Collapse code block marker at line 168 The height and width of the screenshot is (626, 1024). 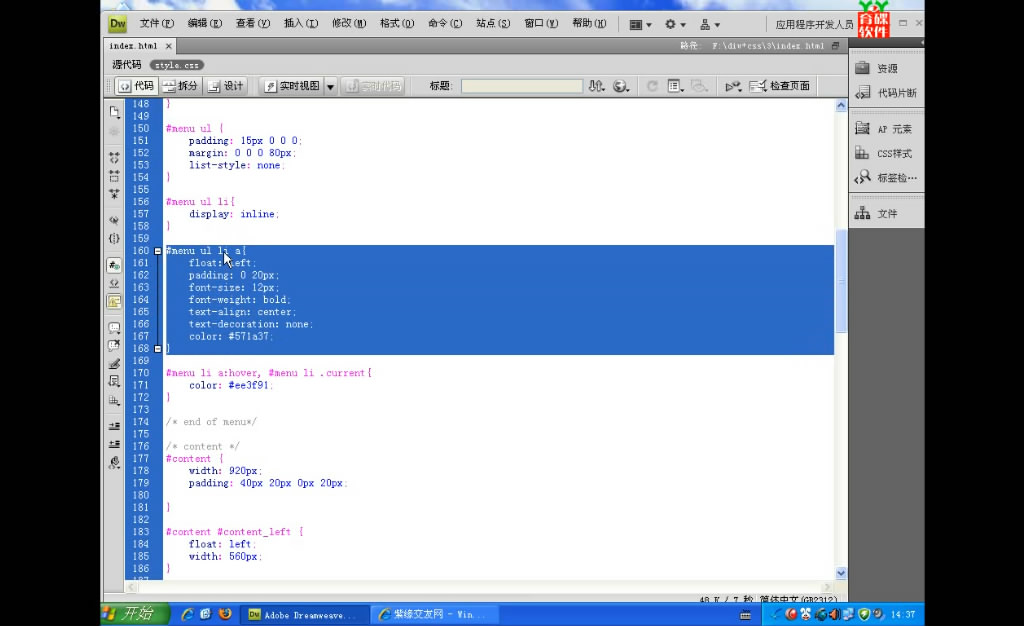tap(157, 349)
